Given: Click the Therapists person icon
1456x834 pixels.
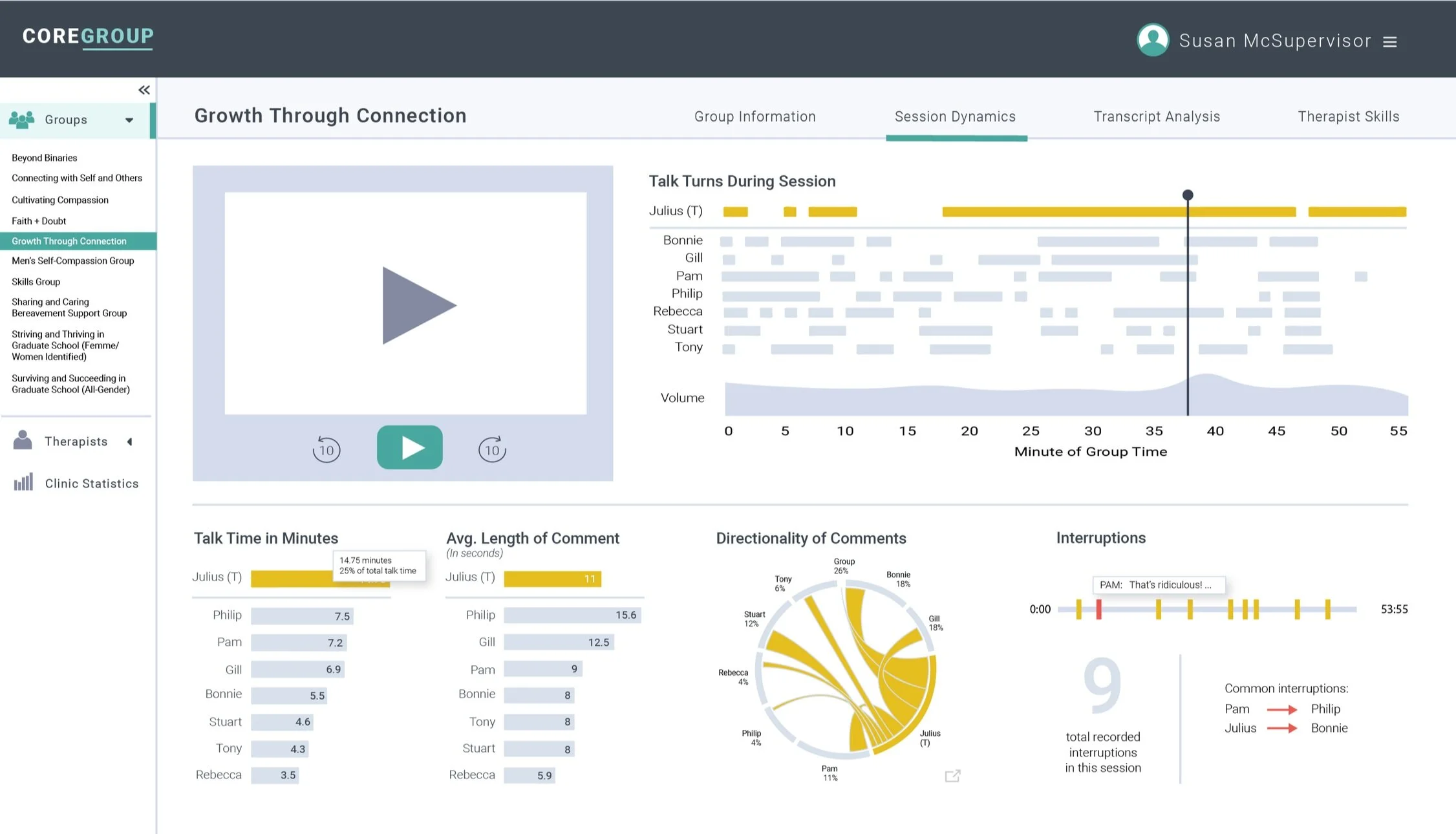Looking at the screenshot, I should [x=23, y=440].
